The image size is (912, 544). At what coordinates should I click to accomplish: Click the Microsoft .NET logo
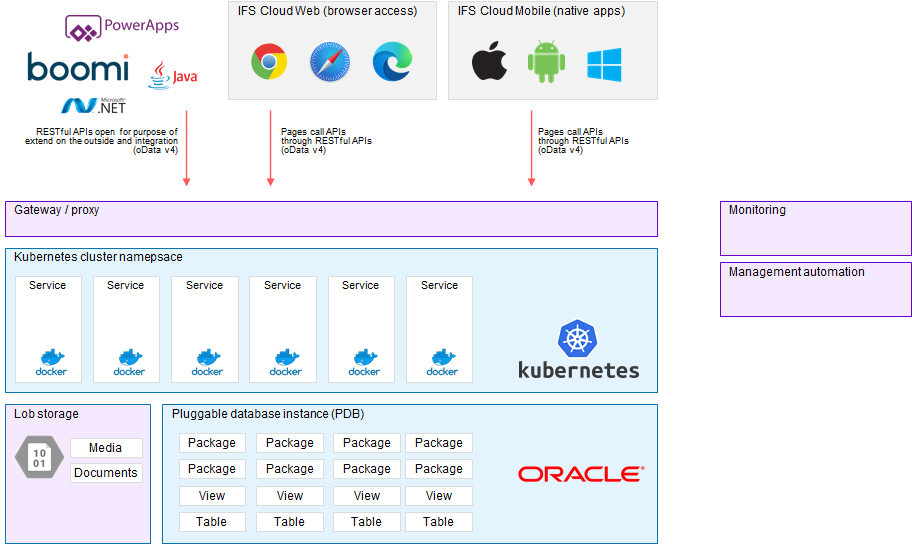94,104
